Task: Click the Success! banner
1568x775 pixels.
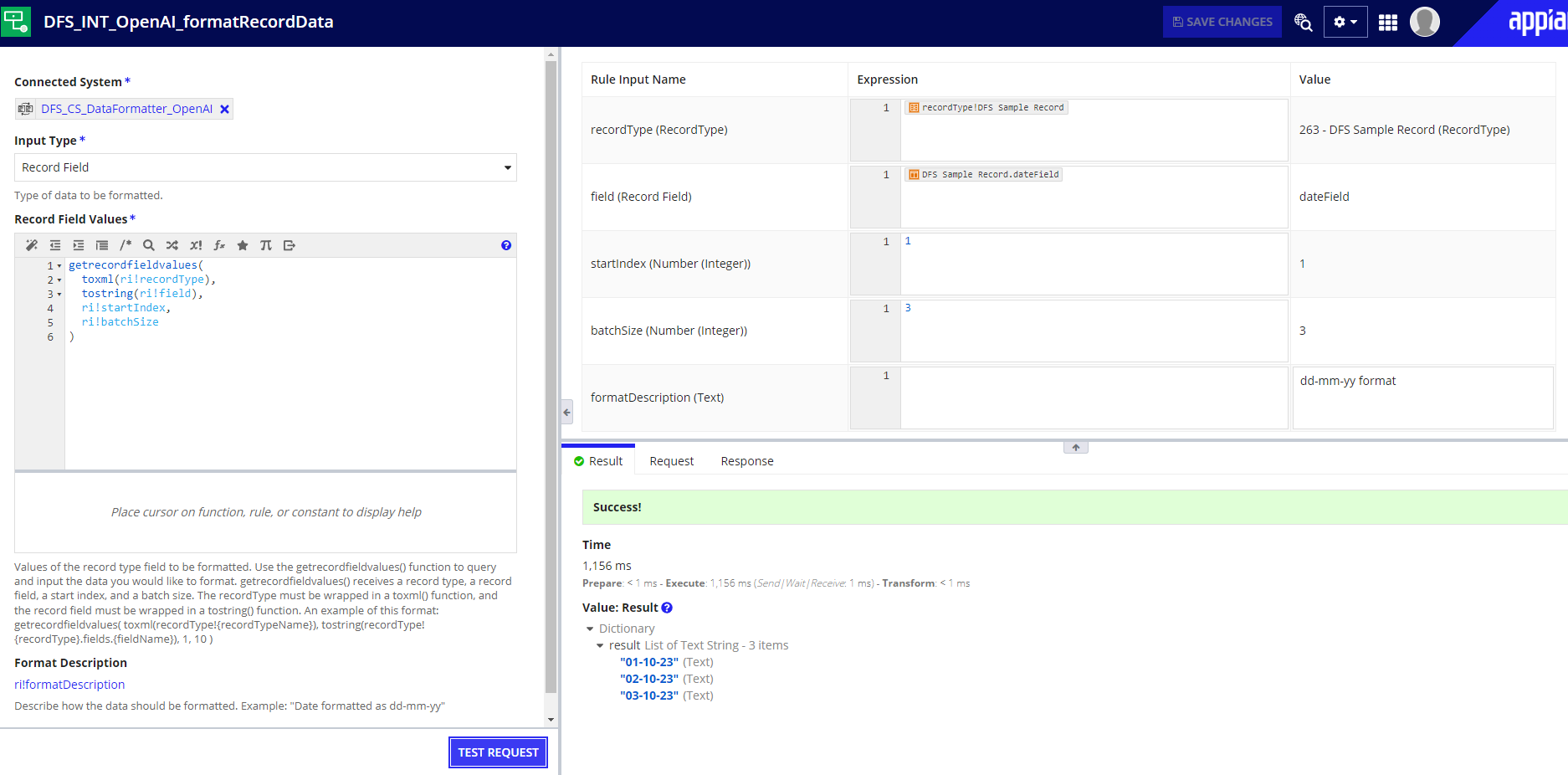Action: [1075, 507]
